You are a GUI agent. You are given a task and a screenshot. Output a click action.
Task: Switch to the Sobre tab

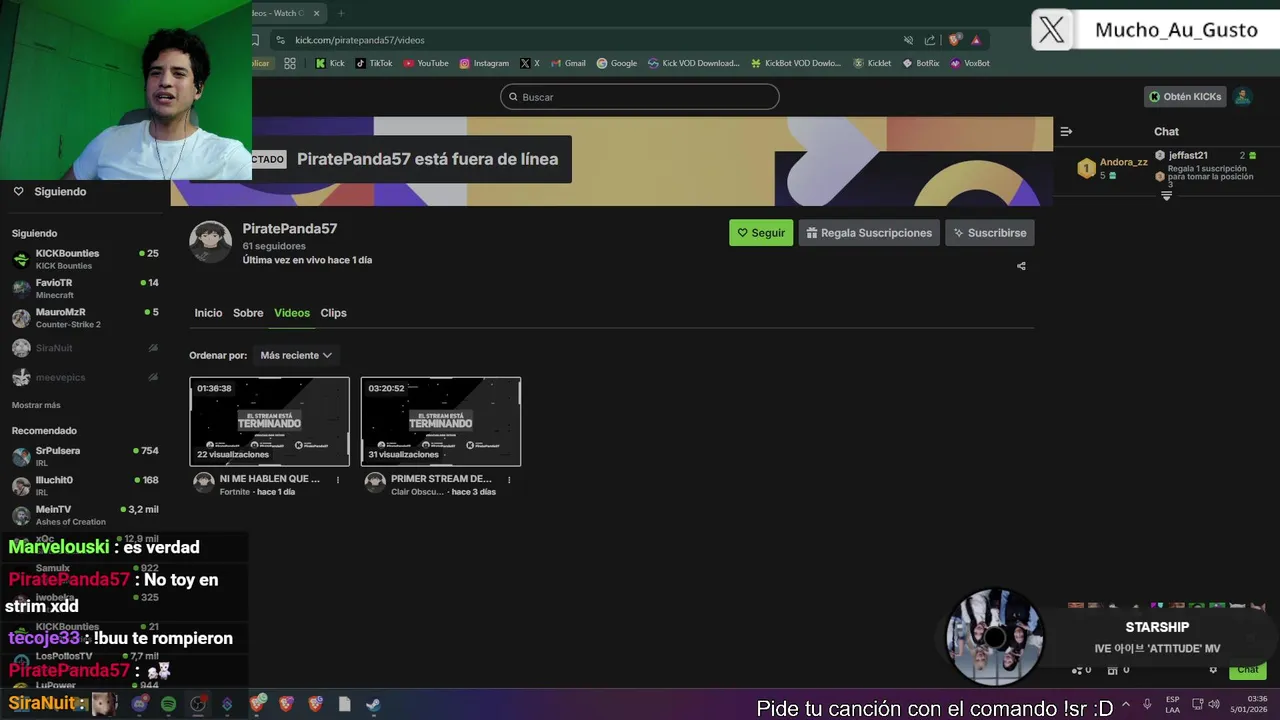pos(248,313)
